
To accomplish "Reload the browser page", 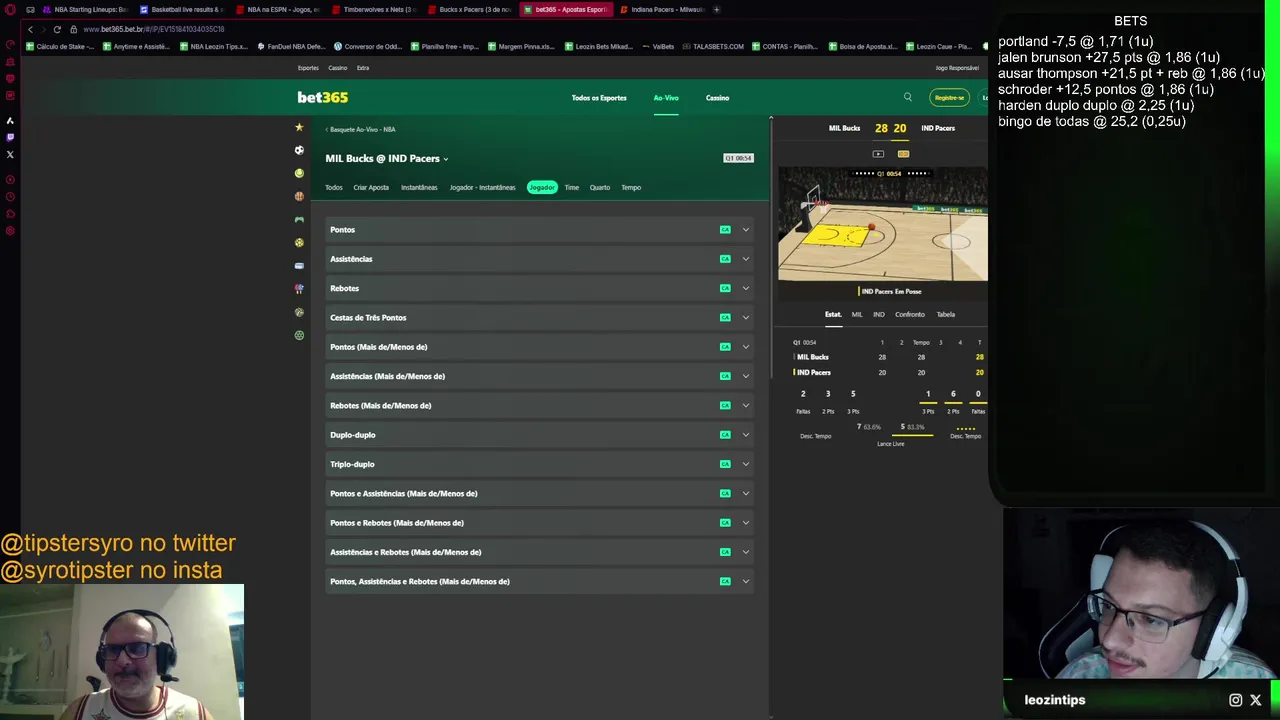I will click(x=57, y=29).
